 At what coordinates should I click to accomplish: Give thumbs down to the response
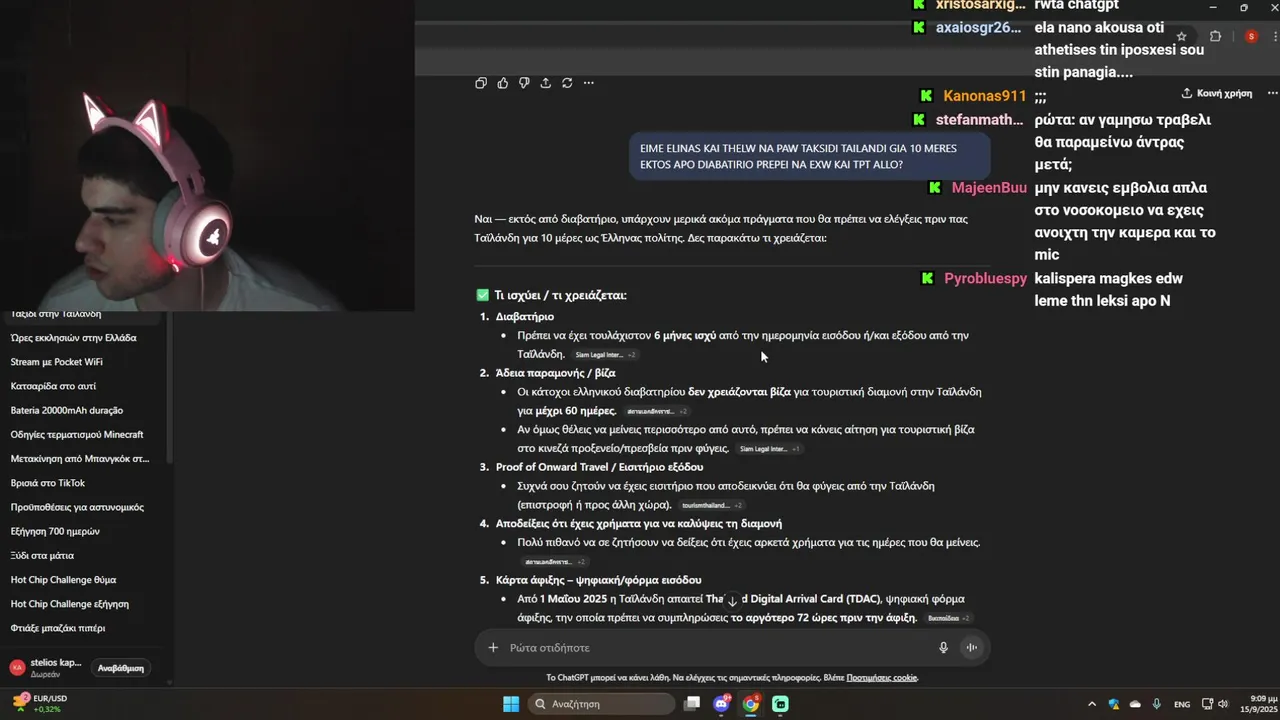(524, 83)
